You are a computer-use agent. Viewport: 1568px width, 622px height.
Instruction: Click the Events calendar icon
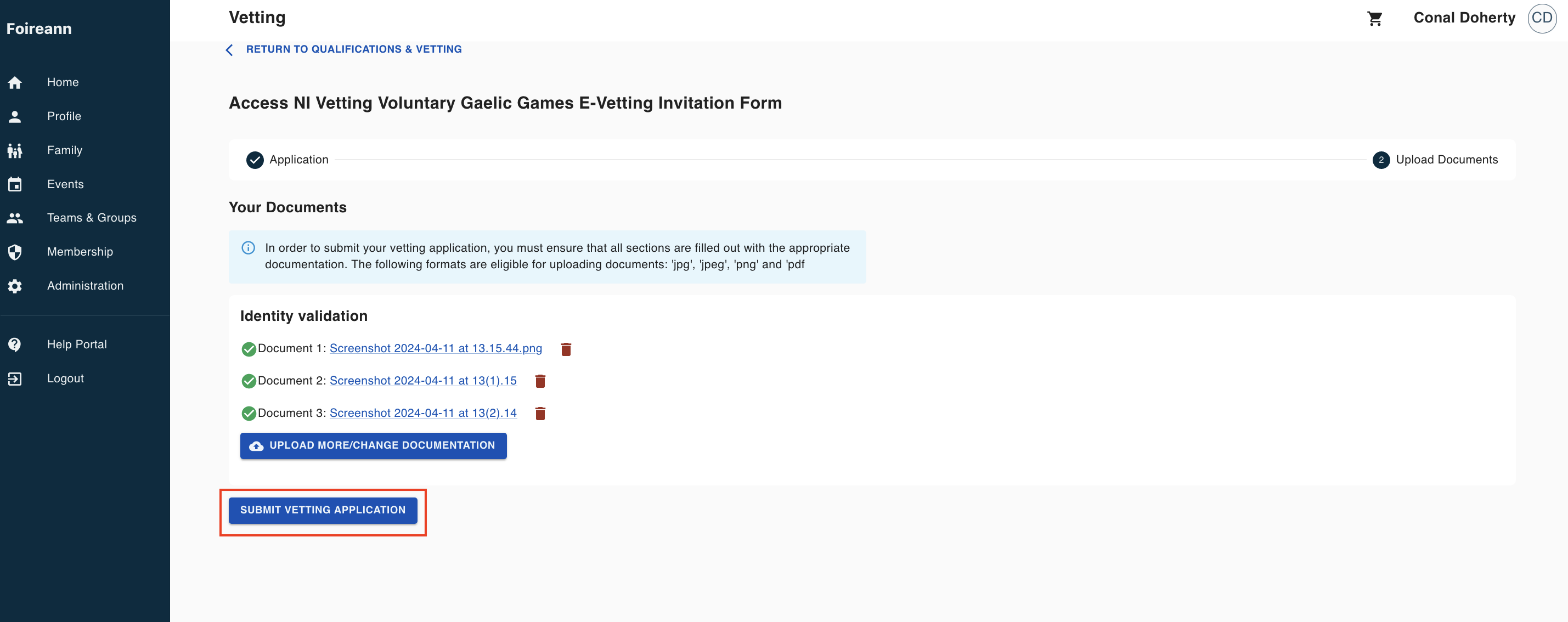pos(15,184)
